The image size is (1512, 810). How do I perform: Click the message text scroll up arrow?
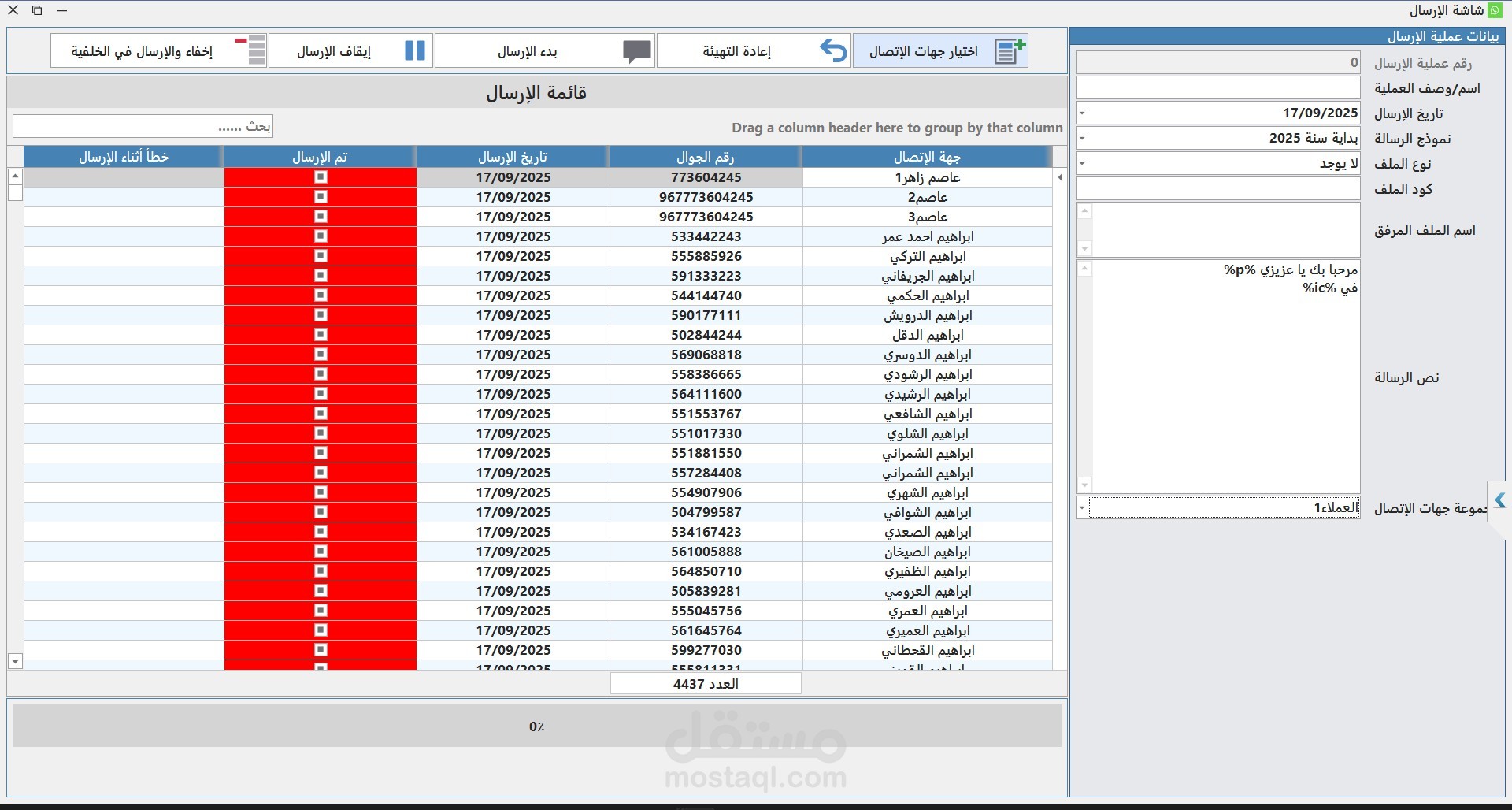point(1084,269)
